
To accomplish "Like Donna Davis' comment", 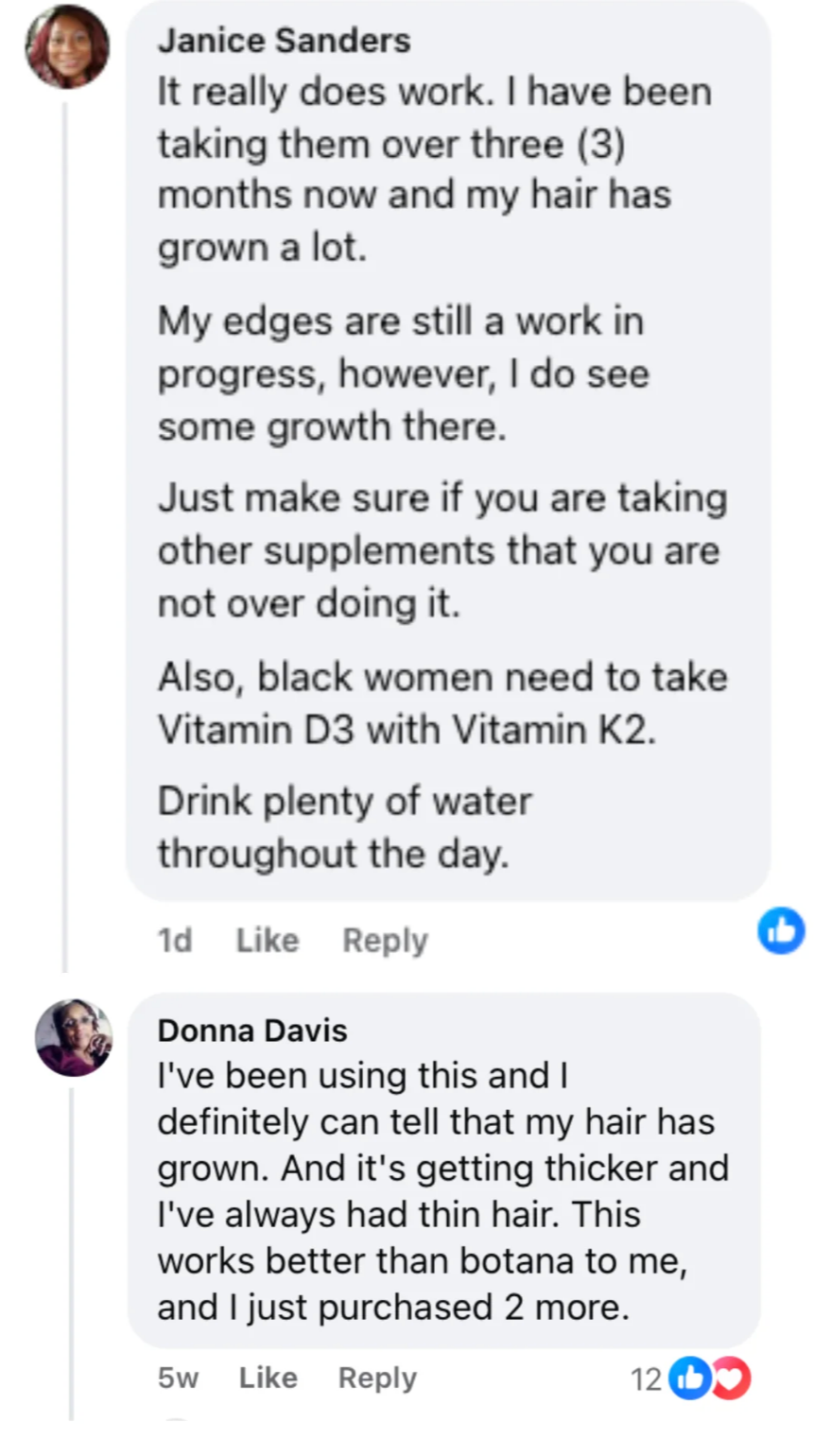I will [268, 1378].
